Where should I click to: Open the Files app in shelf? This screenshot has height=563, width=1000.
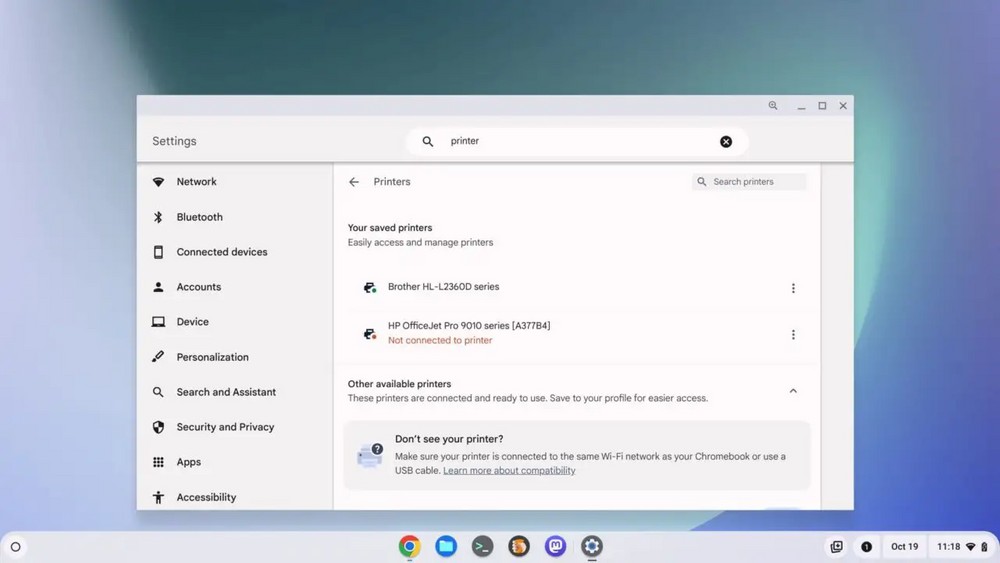coord(446,546)
